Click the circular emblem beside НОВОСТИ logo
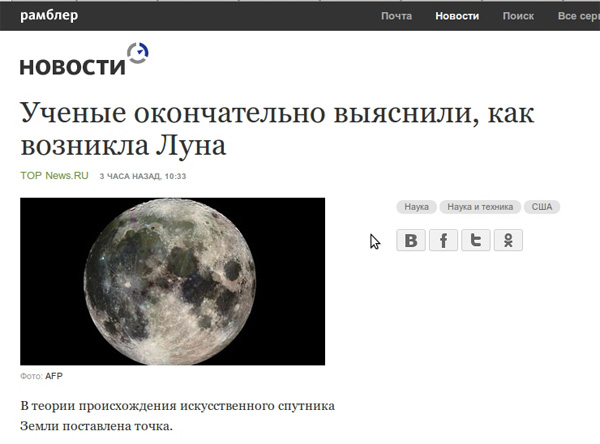The image size is (600, 444). click(138, 54)
